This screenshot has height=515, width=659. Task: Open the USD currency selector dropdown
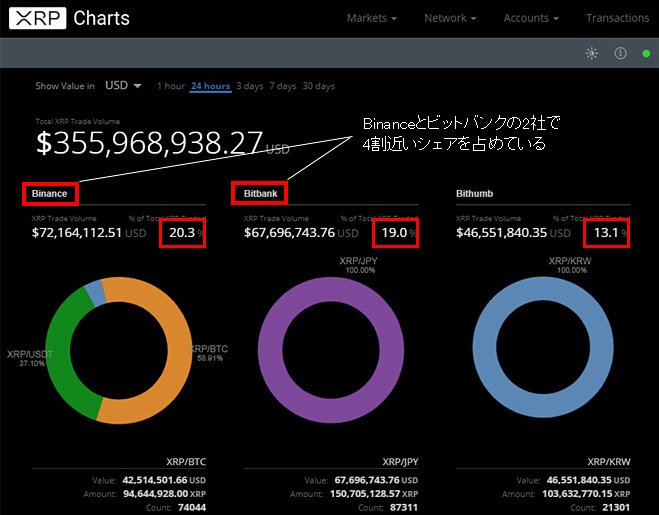tap(123, 85)
